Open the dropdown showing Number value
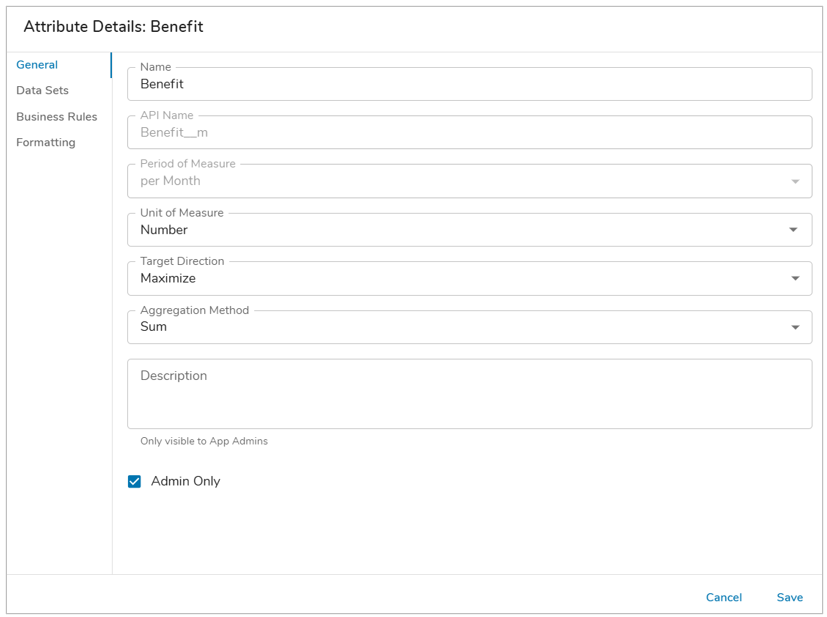Viewport: 827px width, 617px height. pyautogui.click(x=450, y=230)
